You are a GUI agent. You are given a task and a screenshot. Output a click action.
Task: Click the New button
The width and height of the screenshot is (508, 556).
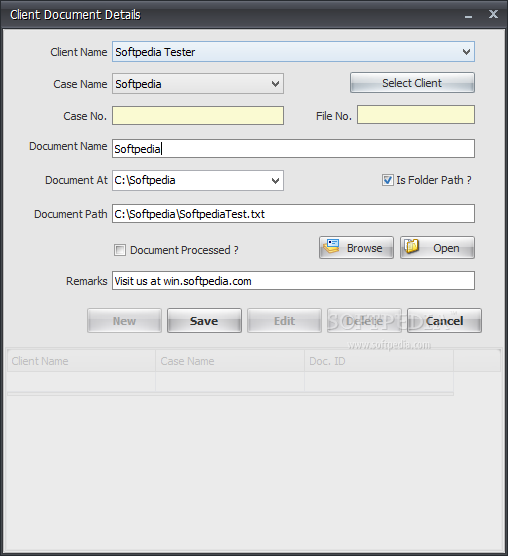point(124,321)
